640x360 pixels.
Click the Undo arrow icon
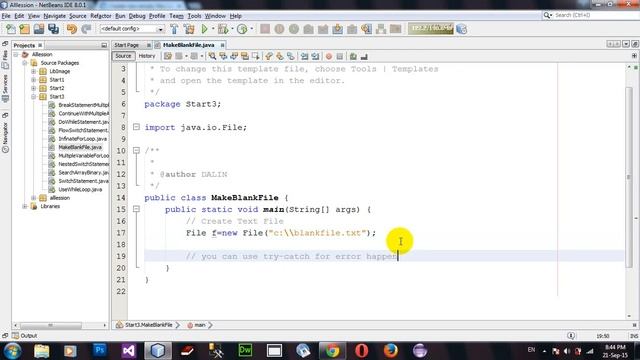click(72, 29)
